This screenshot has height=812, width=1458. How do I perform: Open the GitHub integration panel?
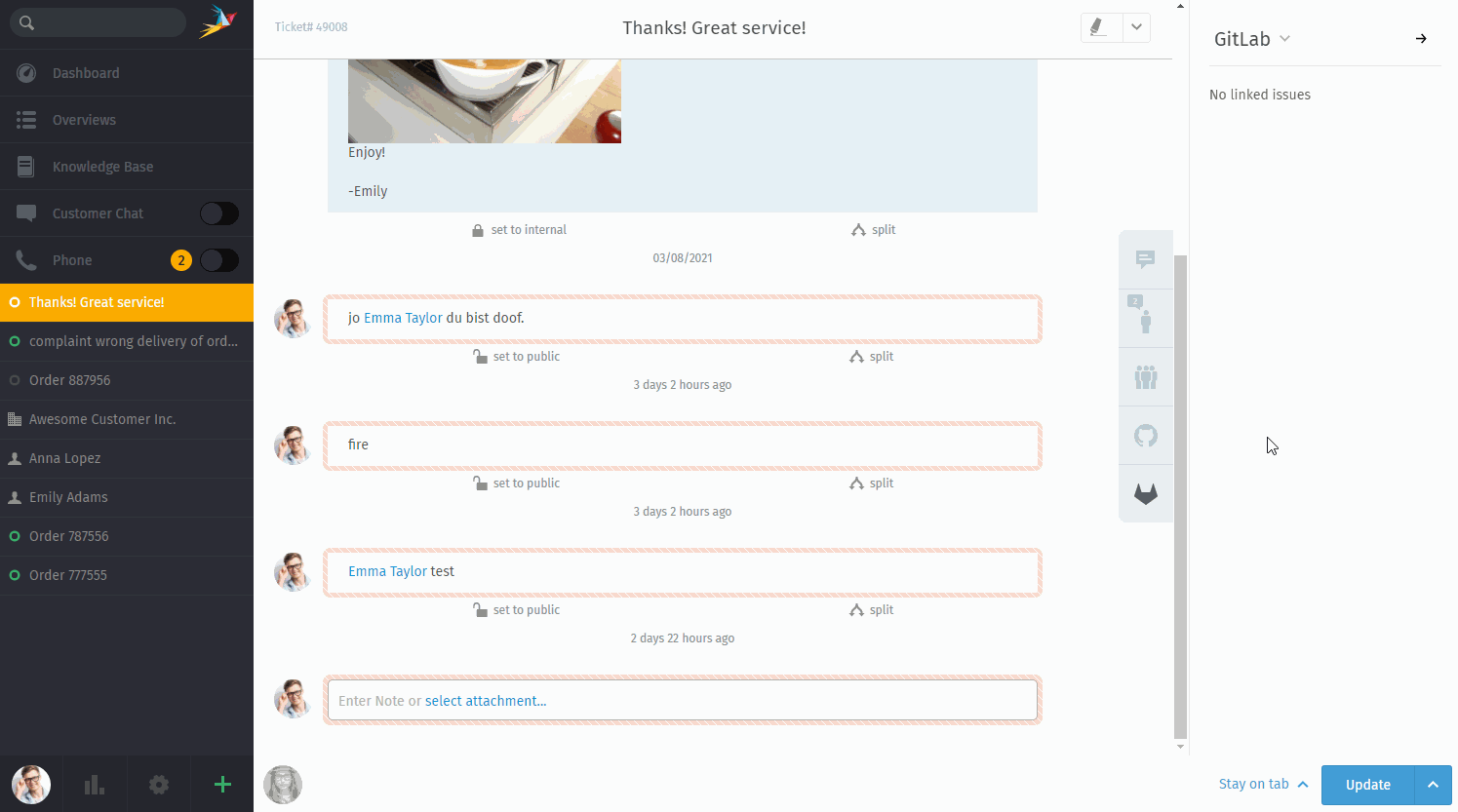click(x=1146, y=435)
